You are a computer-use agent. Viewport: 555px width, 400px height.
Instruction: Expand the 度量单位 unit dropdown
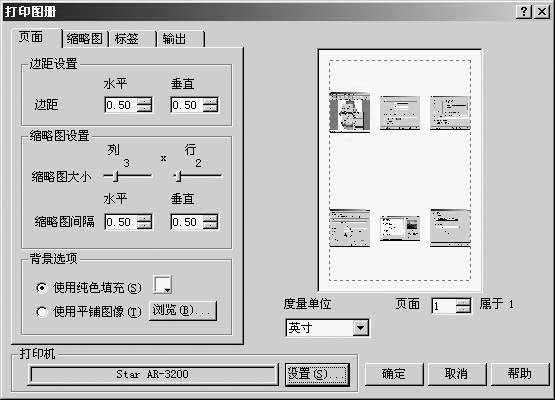[360, 328]
